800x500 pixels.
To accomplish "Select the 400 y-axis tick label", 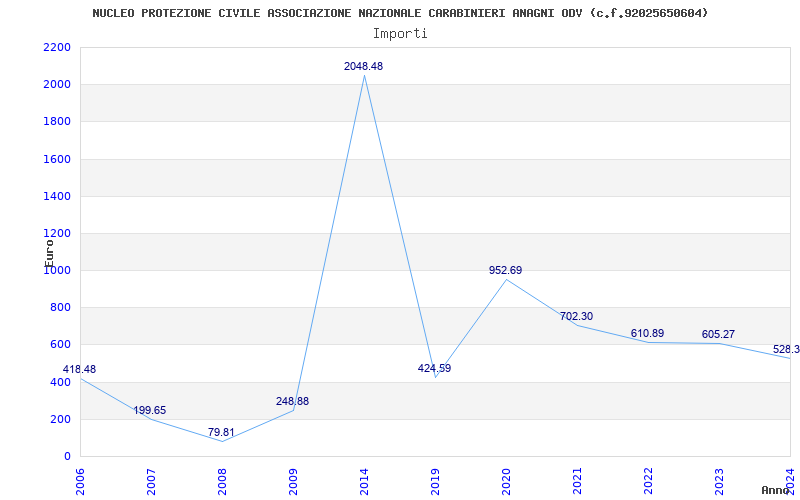I will point(61,382).
